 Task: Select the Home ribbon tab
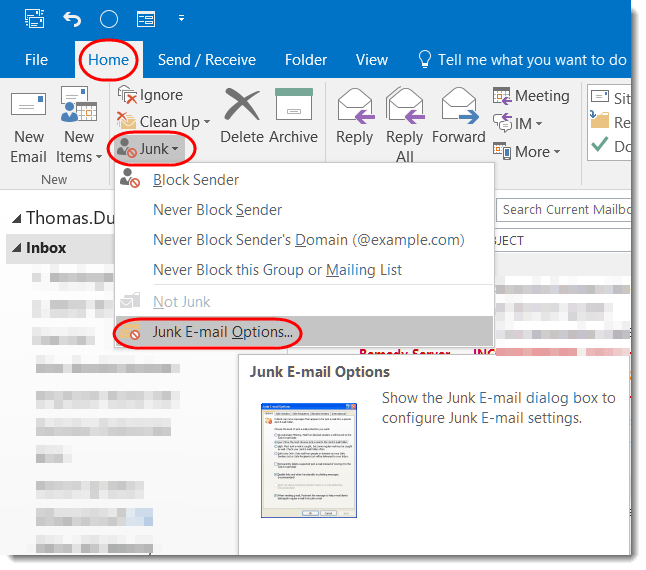108,60
